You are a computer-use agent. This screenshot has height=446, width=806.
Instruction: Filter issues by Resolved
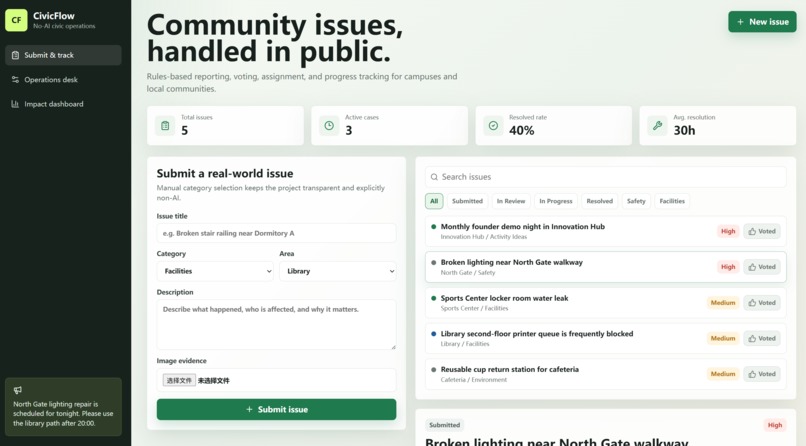click(599, 201)
